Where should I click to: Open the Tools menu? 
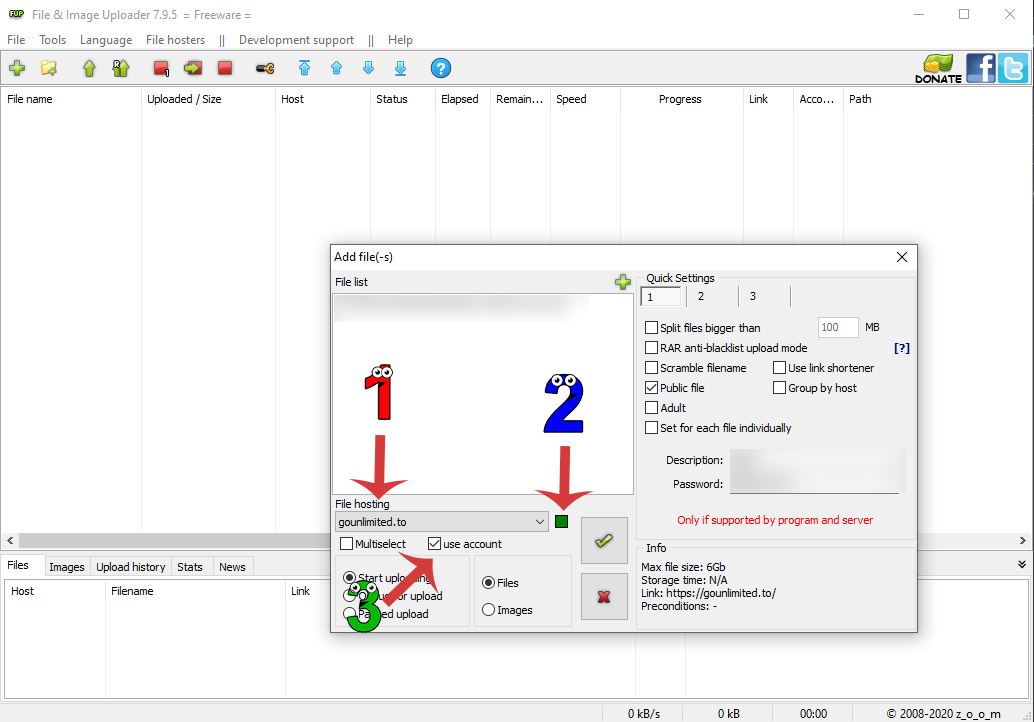point(52,40)
